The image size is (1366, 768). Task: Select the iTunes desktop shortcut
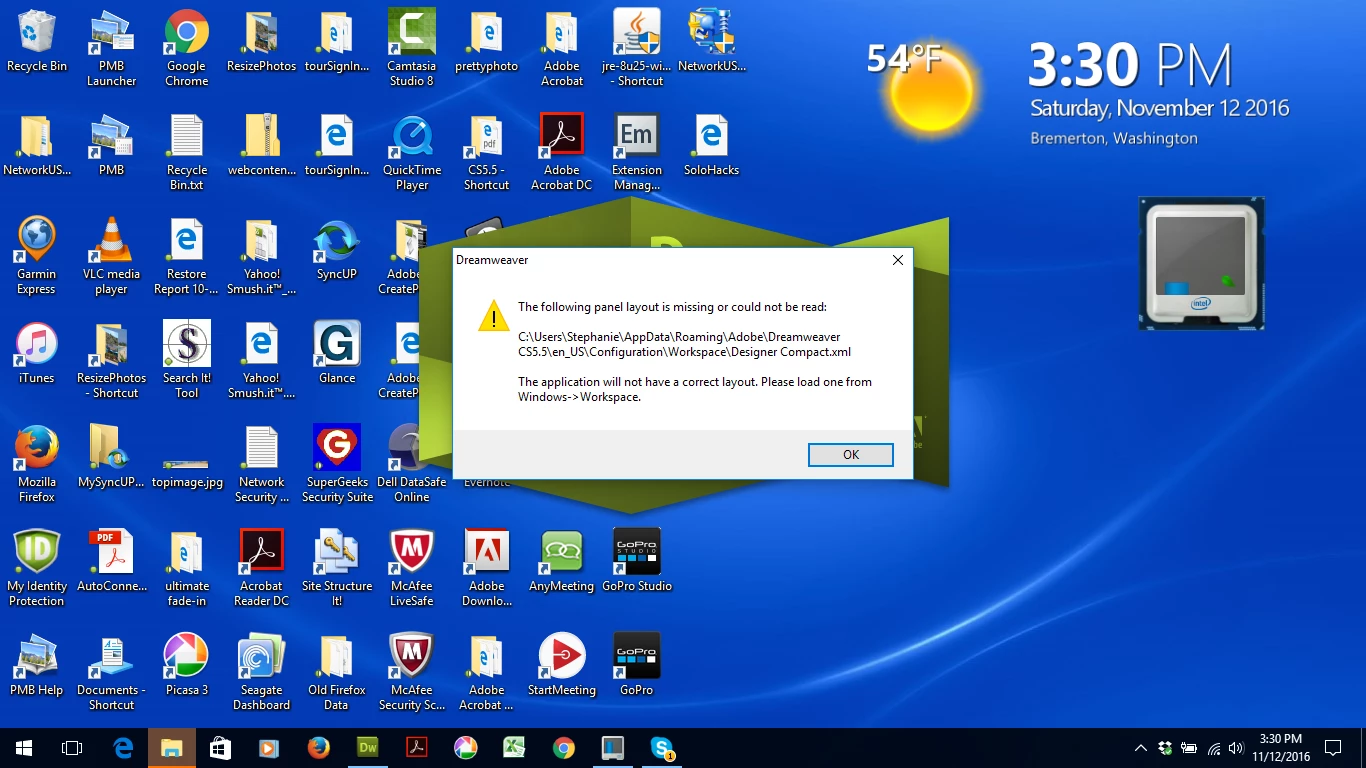(37, 354)
